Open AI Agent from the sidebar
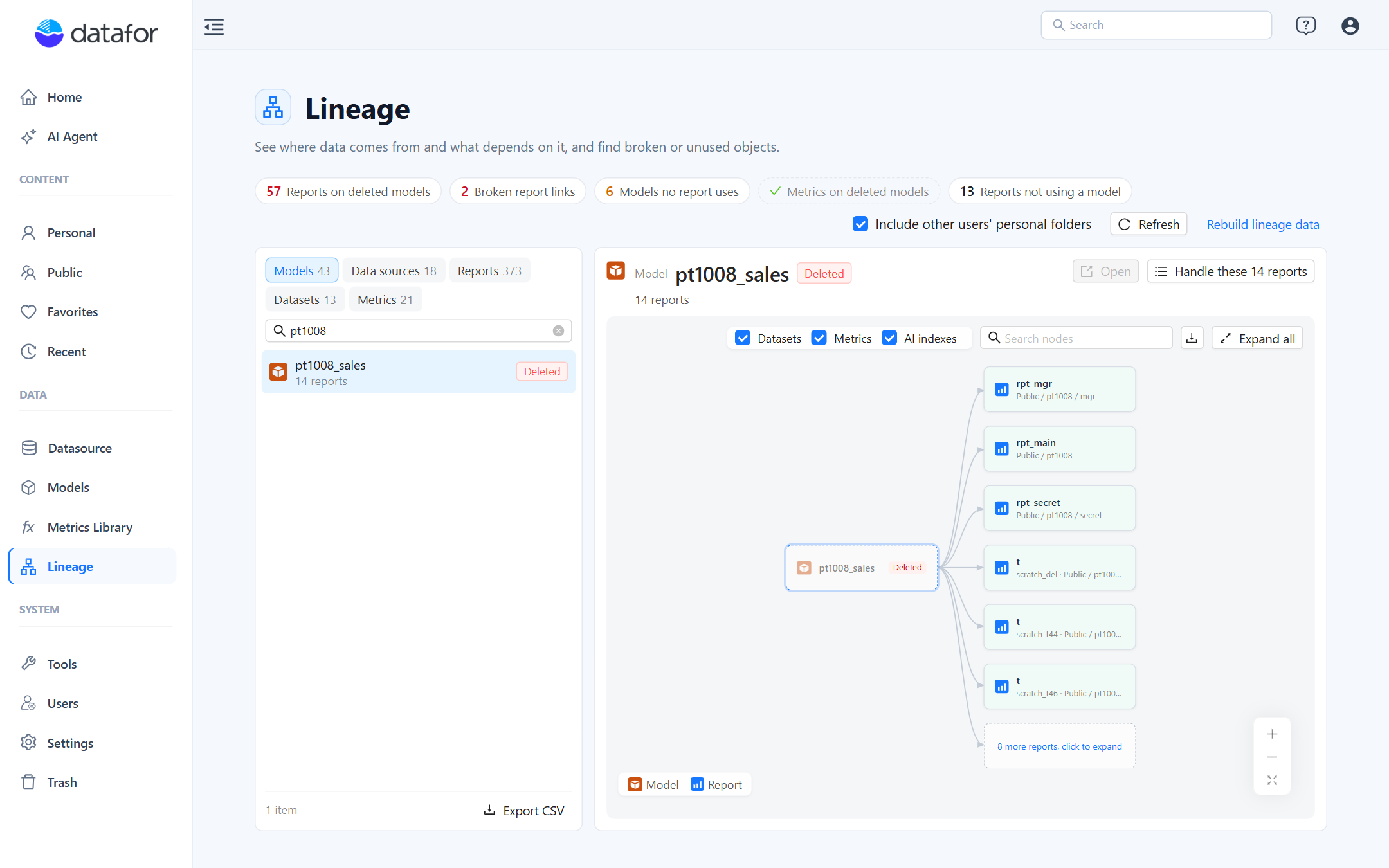The height and width of the screenshot is (868, 1389). 92,136
